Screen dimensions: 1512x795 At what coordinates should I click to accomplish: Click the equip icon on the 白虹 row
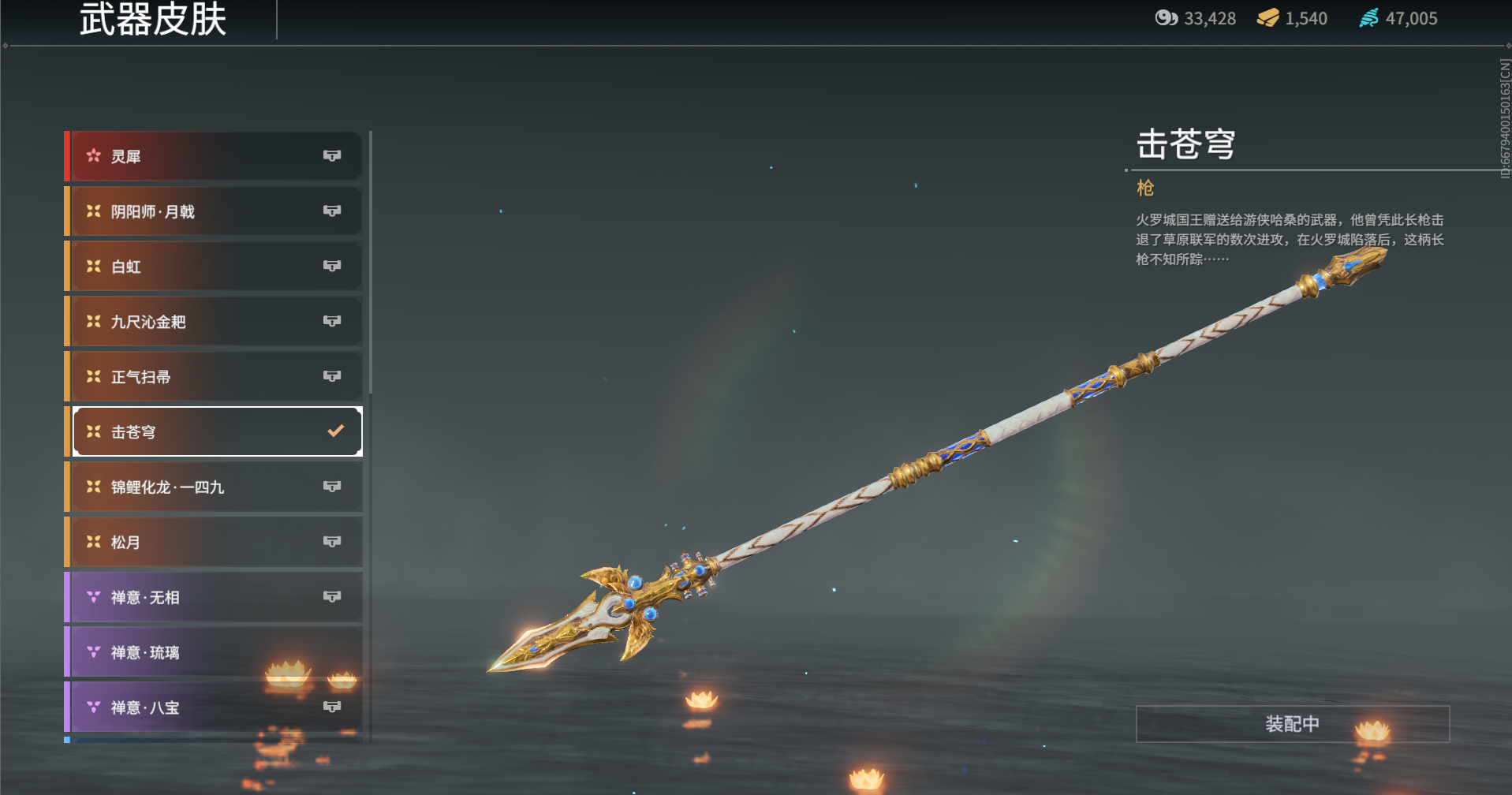pos(332,267)
